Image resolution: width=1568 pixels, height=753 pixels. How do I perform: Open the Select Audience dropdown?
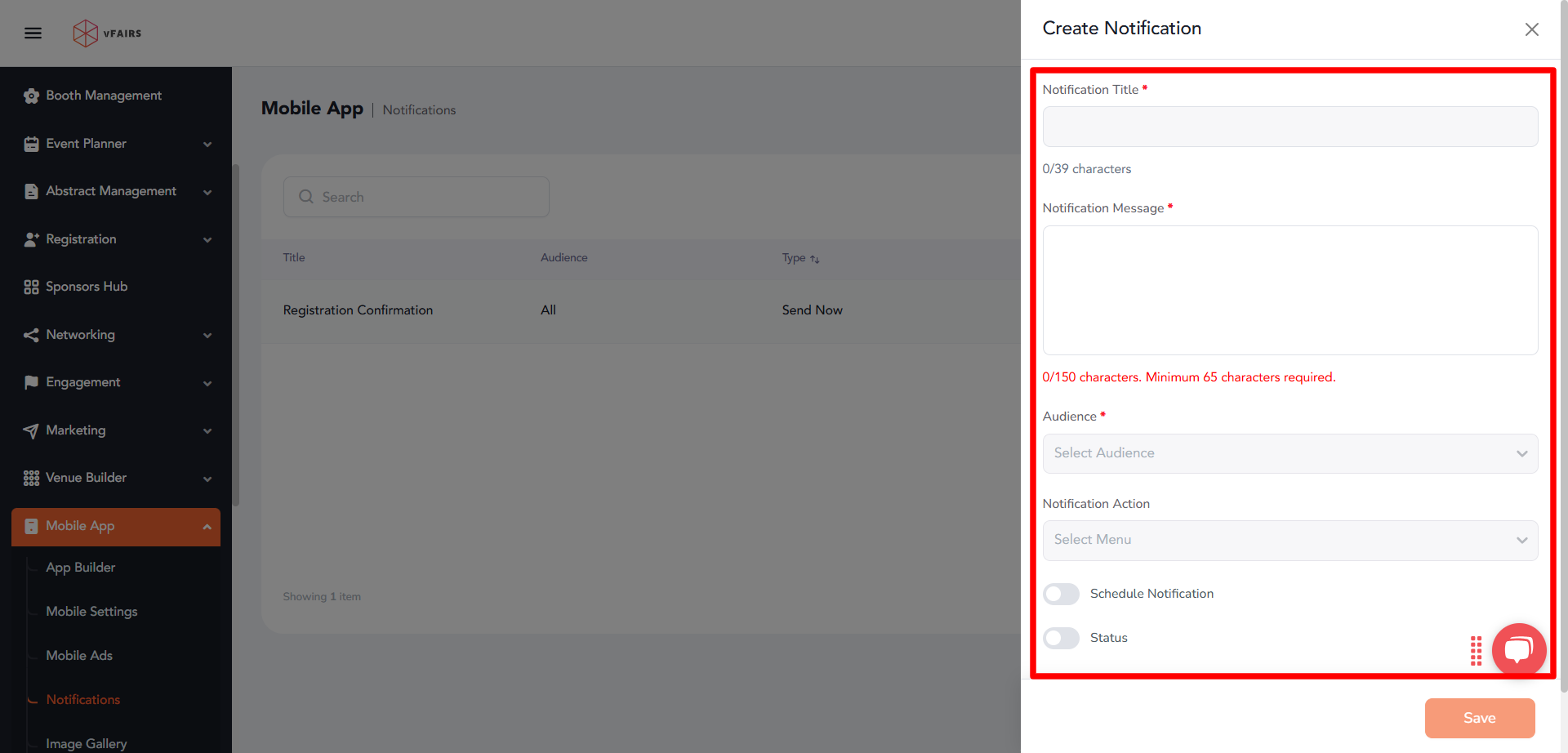(x=1289, y=453)
